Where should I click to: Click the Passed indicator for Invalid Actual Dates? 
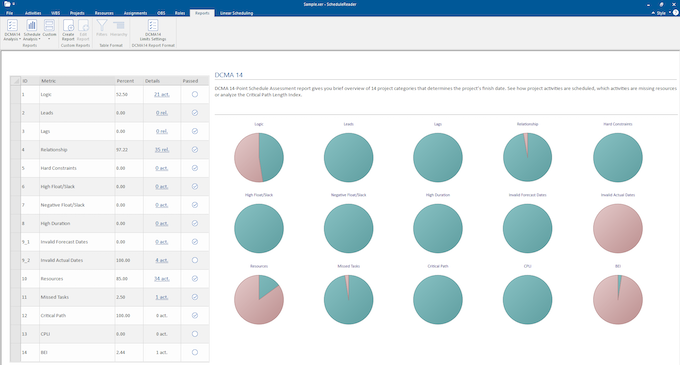pos(195,260)
